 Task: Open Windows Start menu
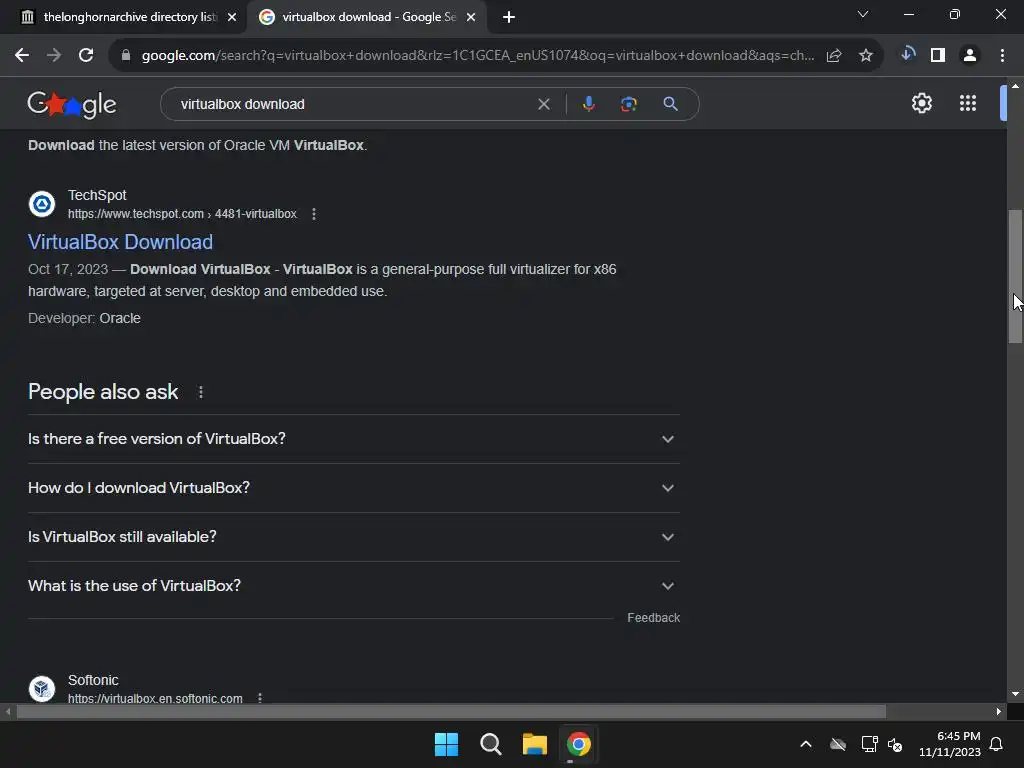point(447,744)
